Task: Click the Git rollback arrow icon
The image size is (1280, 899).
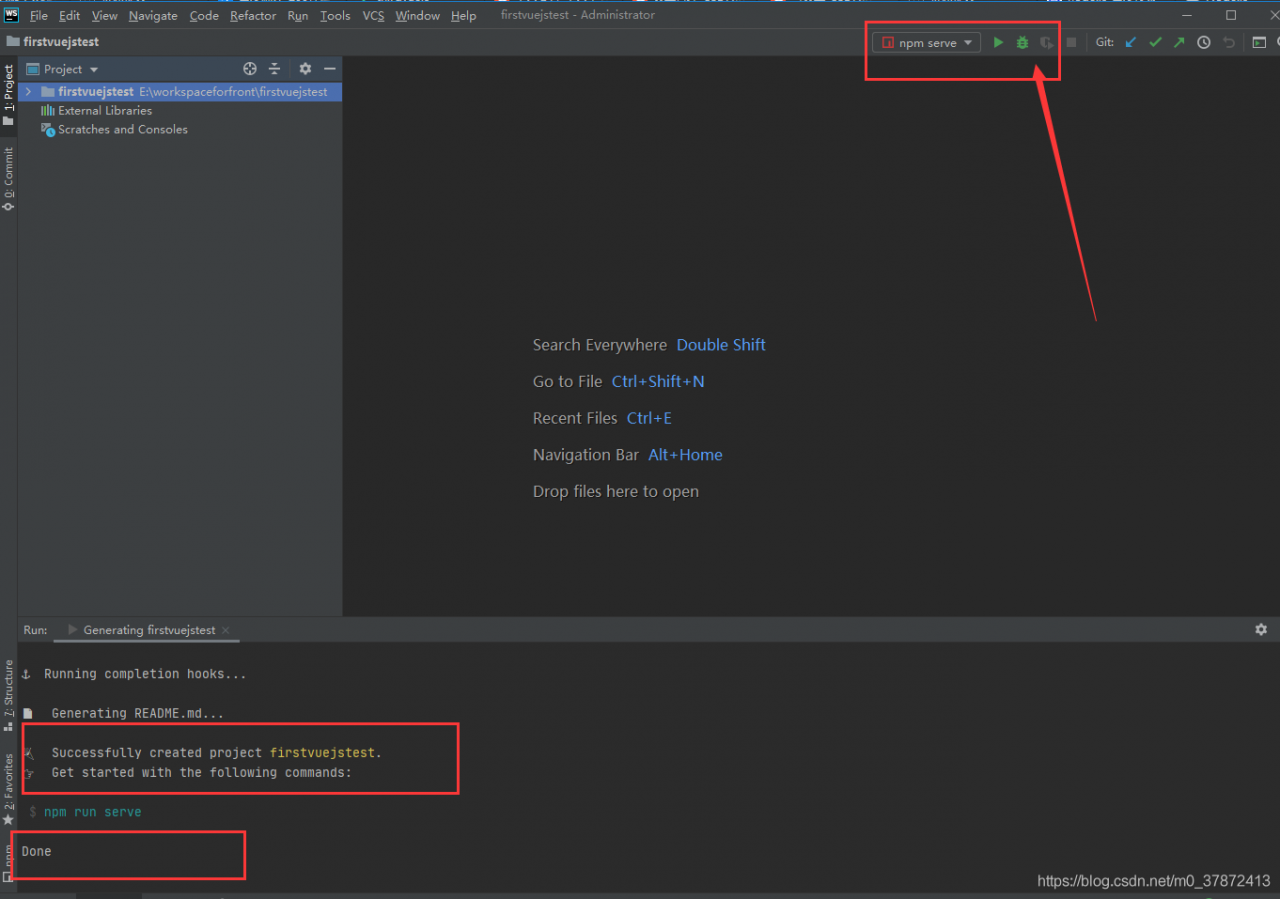Action: [1229, 43]
